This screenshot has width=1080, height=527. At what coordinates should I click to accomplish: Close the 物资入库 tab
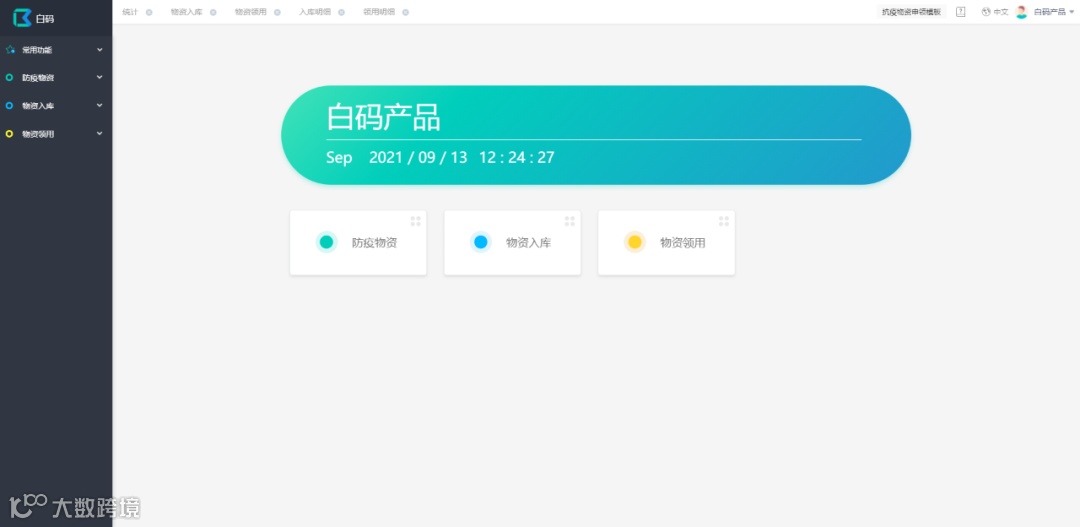(213, 12)
